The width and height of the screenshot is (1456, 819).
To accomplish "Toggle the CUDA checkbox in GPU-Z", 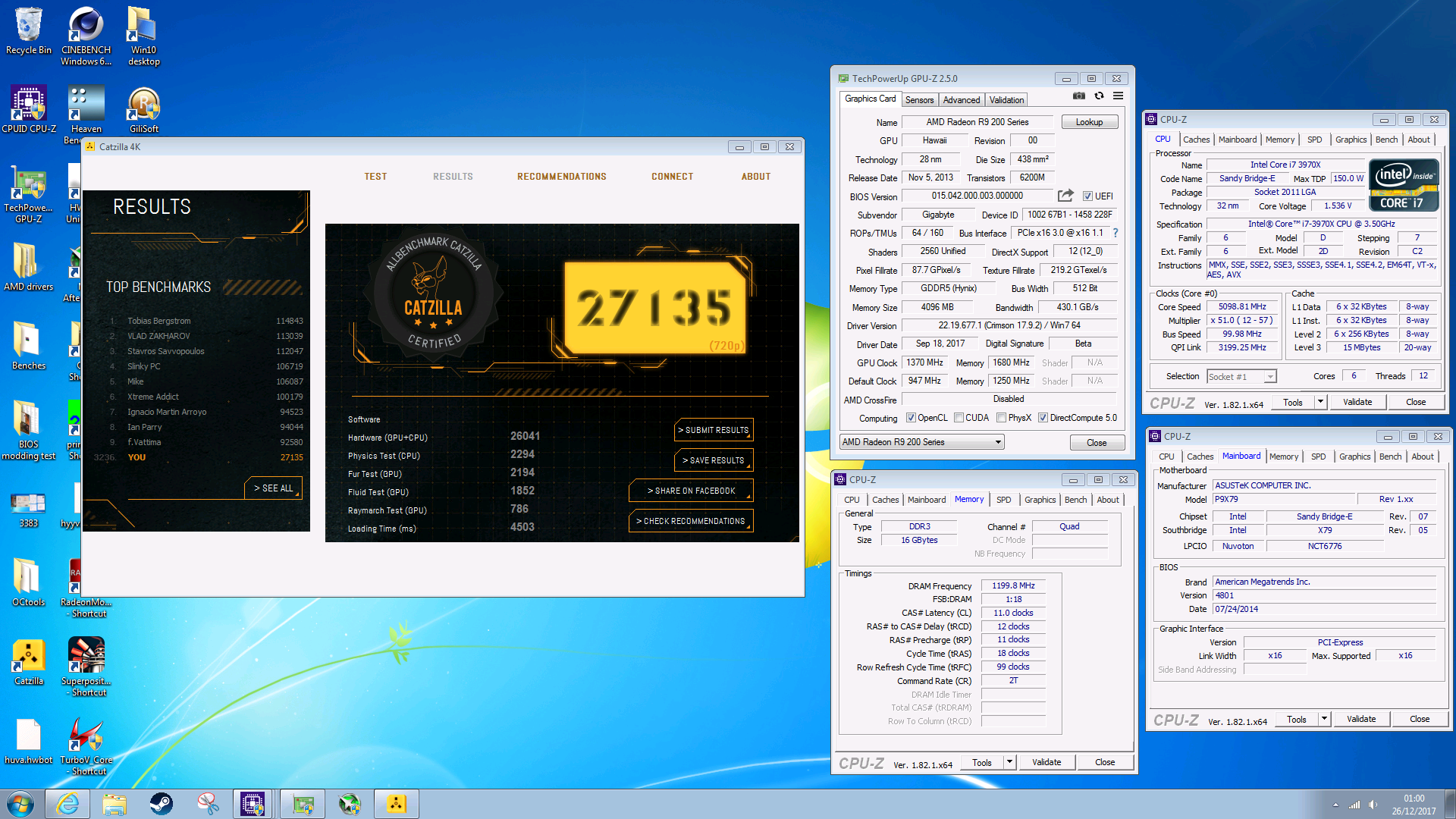I will pyautogui.click(x=959, y=418).
